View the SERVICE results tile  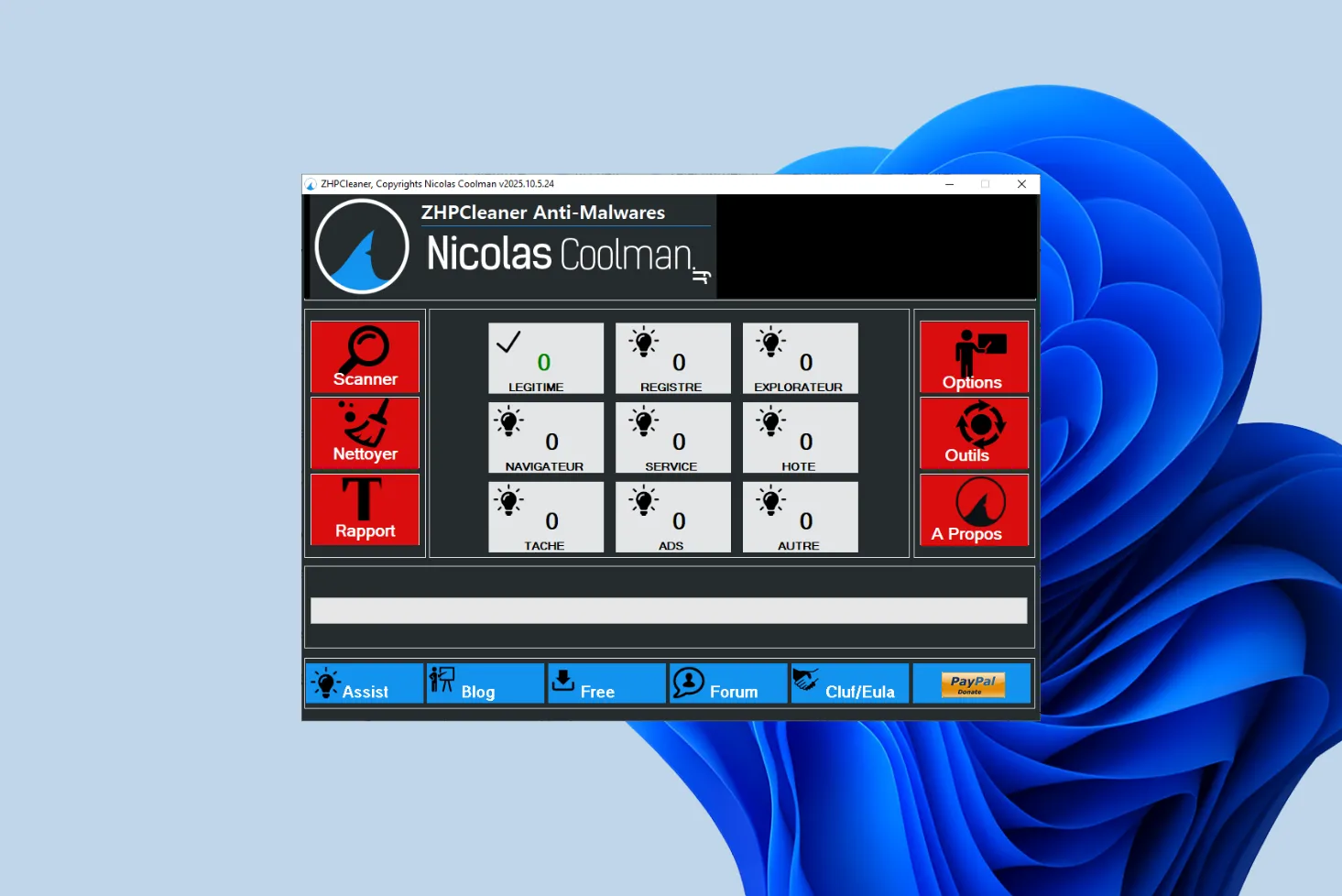point(672,438)
